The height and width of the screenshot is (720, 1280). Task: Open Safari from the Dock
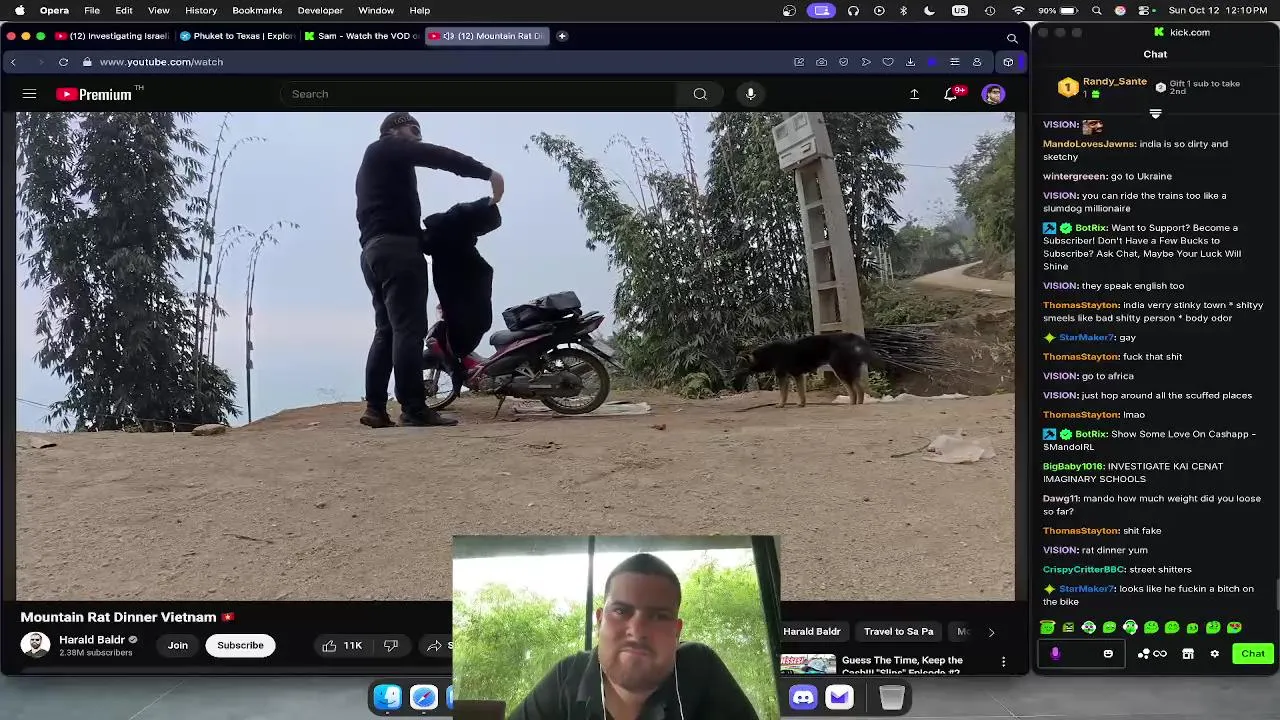424,697
